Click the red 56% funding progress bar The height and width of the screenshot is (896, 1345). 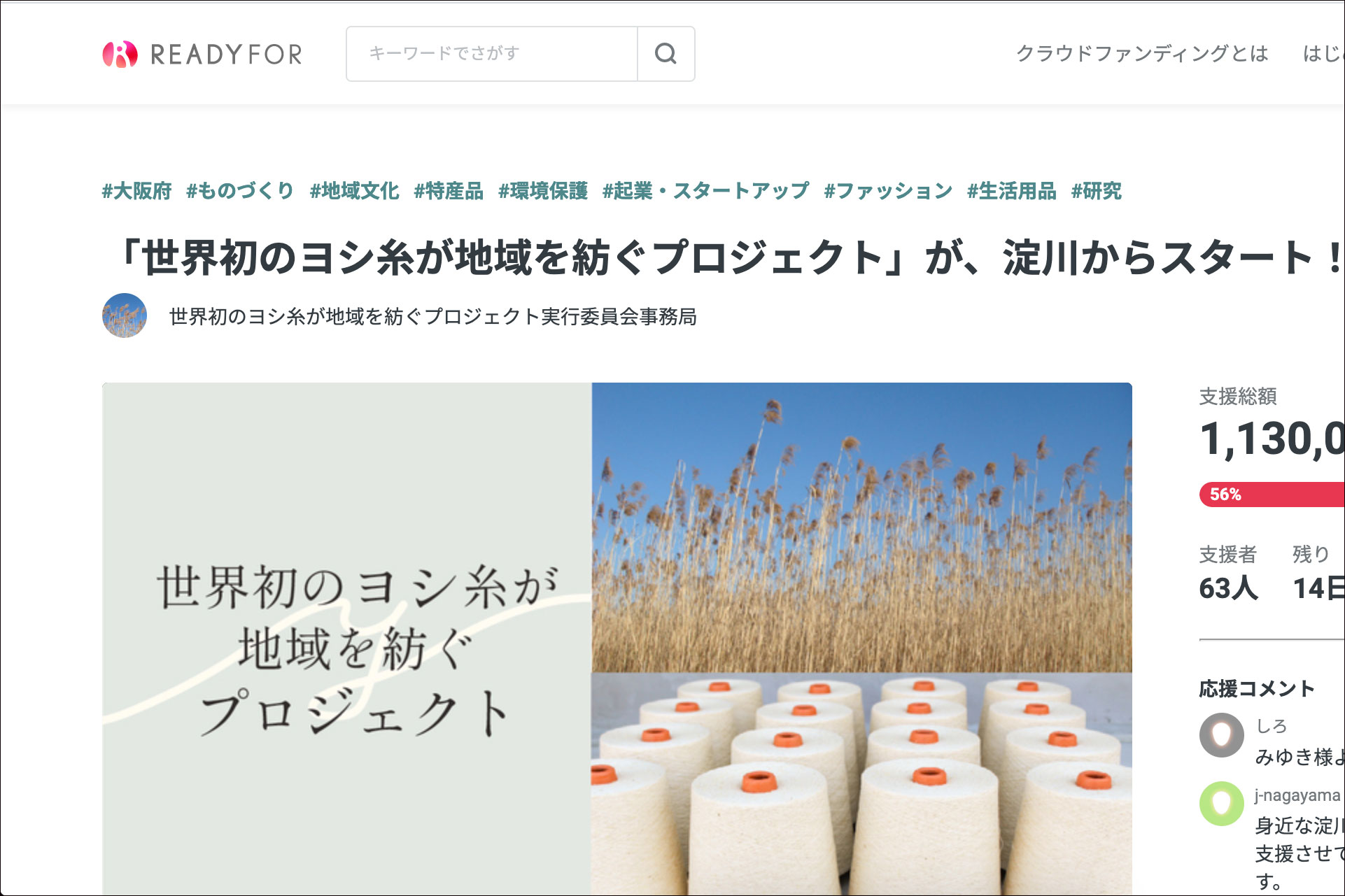pyautogui.click(x=1272, y=495)
